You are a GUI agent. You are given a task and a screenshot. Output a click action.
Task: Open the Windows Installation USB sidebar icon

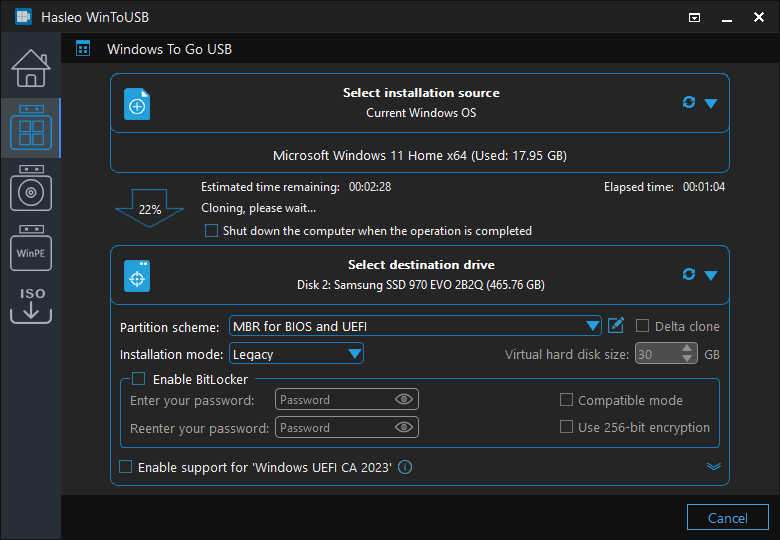pyautogui.click(x=31, y=188)
